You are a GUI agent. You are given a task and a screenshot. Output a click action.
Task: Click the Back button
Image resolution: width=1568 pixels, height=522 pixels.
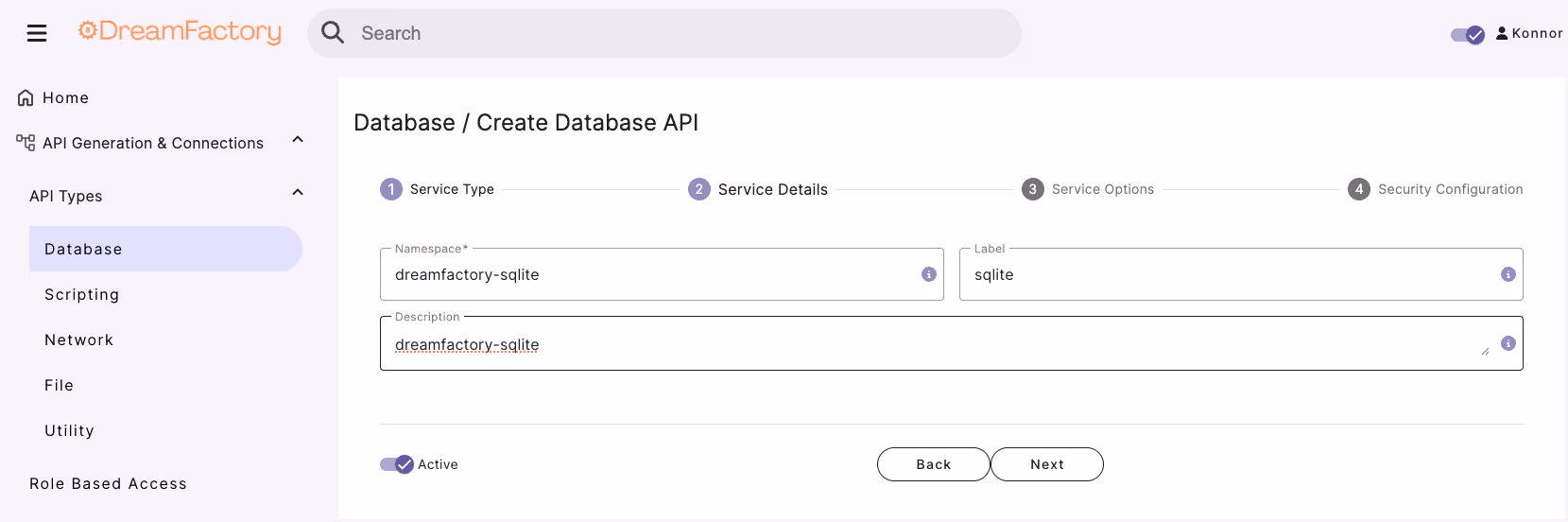point(934,464)
